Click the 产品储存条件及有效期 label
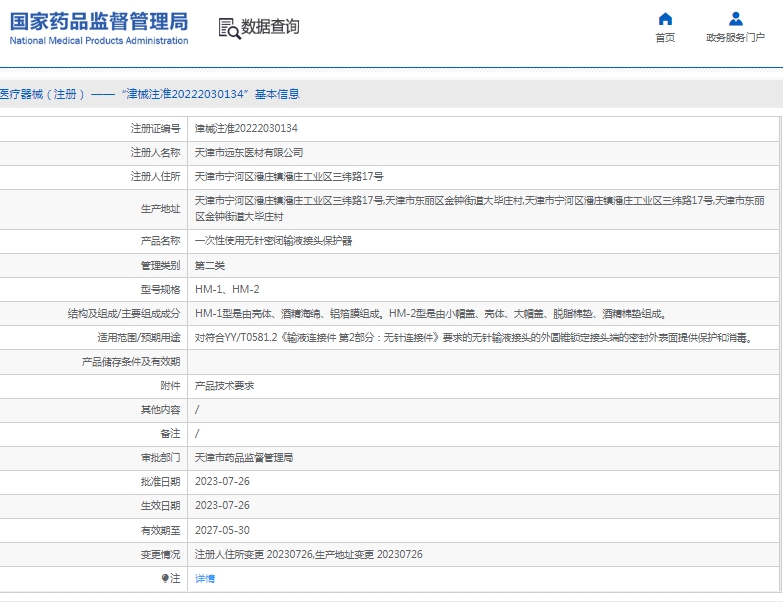Image resolution: width=783 pixels, height=602 pixels. [131, 362]
